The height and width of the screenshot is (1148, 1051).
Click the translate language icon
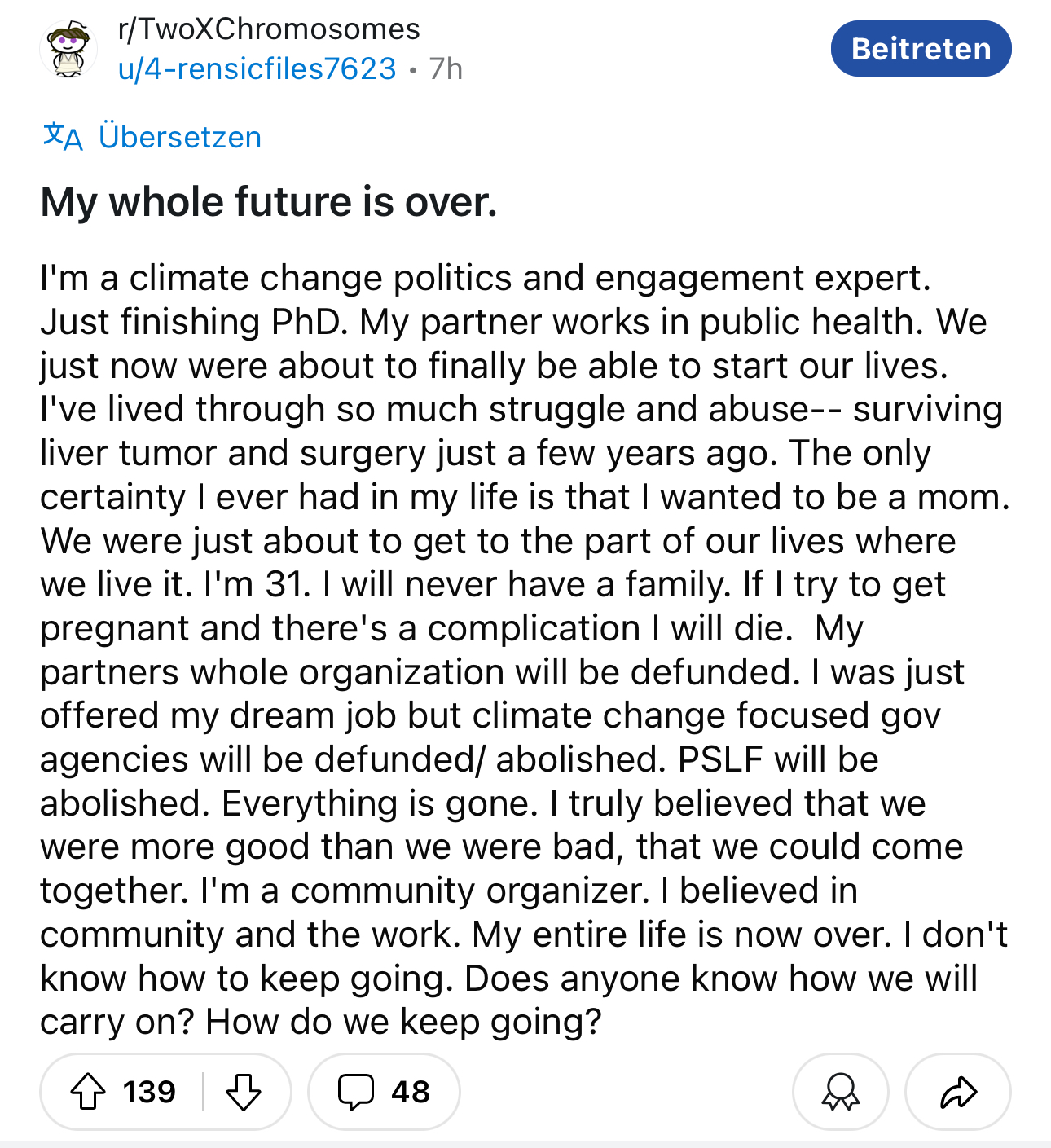(x=63, y=136)
